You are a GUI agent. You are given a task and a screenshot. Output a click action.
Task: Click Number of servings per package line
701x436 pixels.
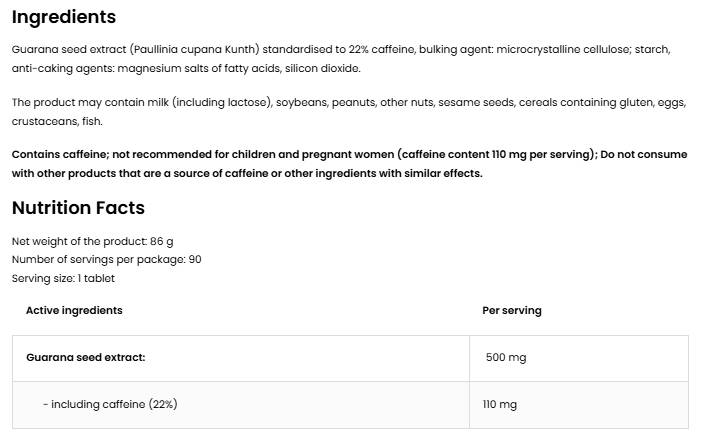coord(106,259)
